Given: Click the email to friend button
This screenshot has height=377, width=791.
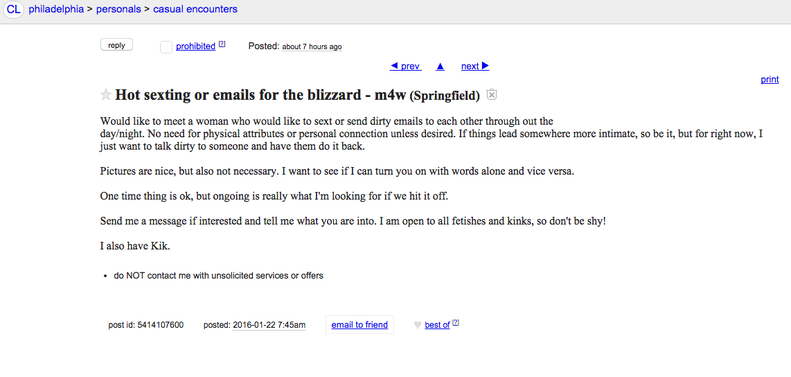Looking at the screenshot, I should 360,325.
